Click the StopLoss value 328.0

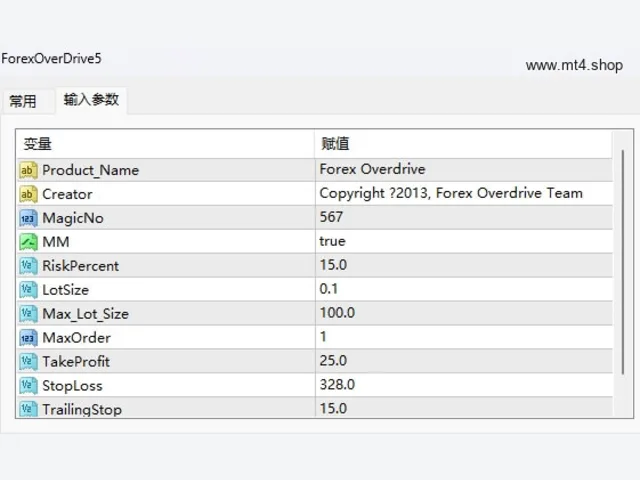click(337, 384)
